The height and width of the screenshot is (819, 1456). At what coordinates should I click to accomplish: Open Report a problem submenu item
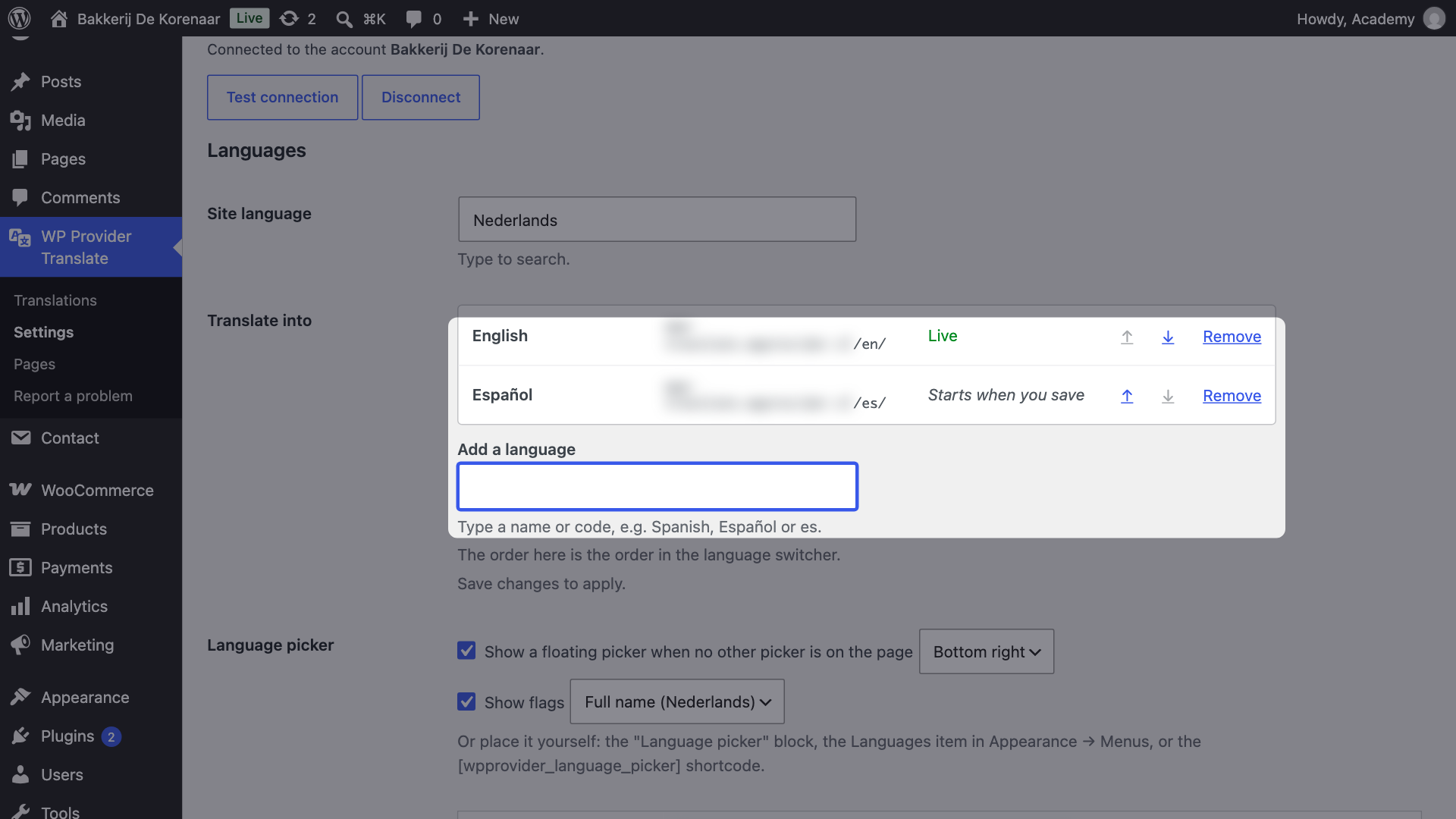tap(73, 396)
